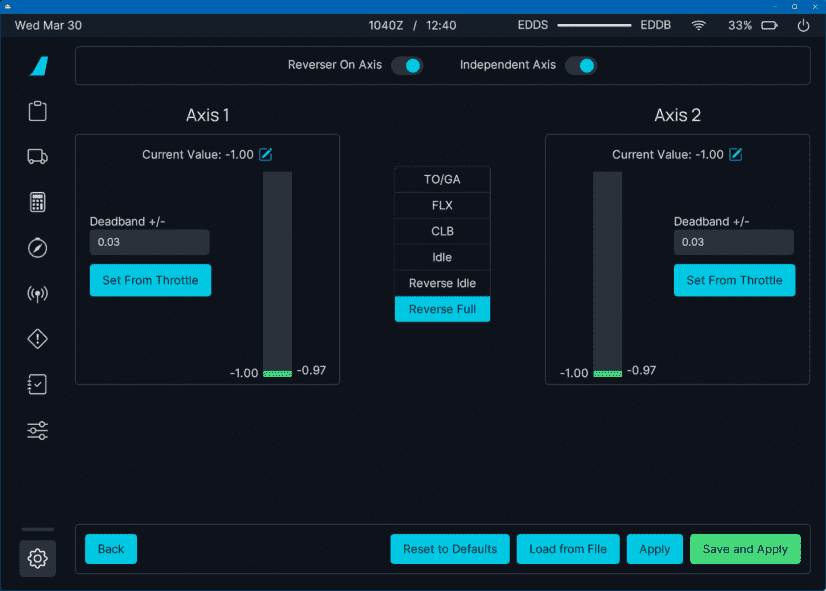826x591 pixels.
Task: Click Save and Apply button
Action: point(745,549)
